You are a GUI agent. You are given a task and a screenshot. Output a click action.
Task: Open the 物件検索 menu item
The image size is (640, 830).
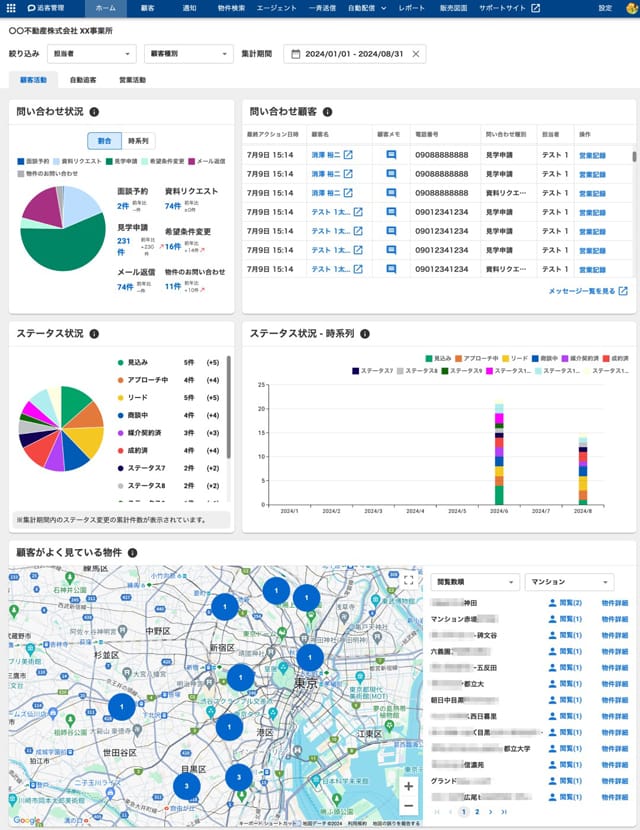[x=231, y=8]
